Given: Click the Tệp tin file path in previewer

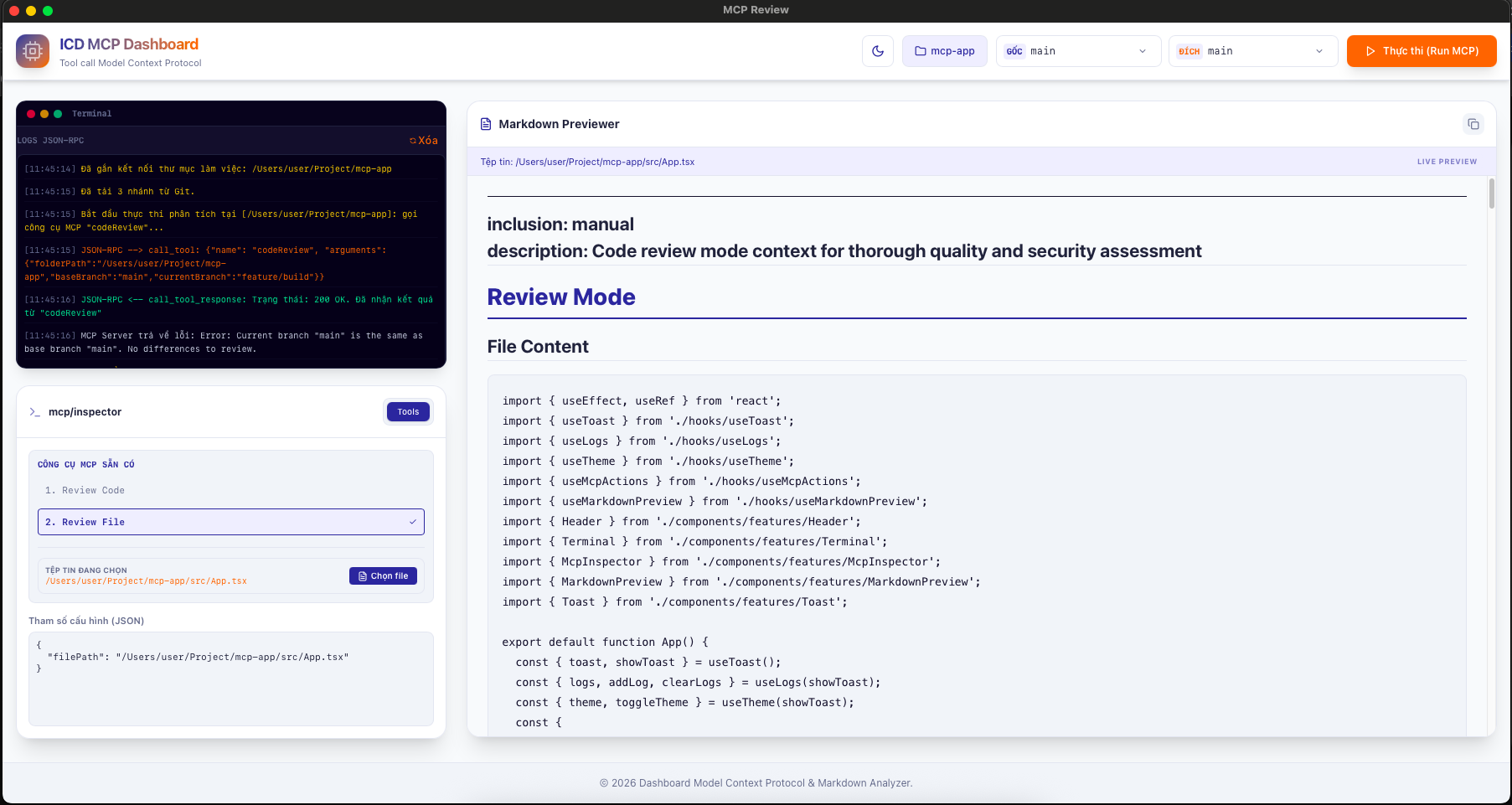Looking at the screenshot, I should tap(587, 162).
